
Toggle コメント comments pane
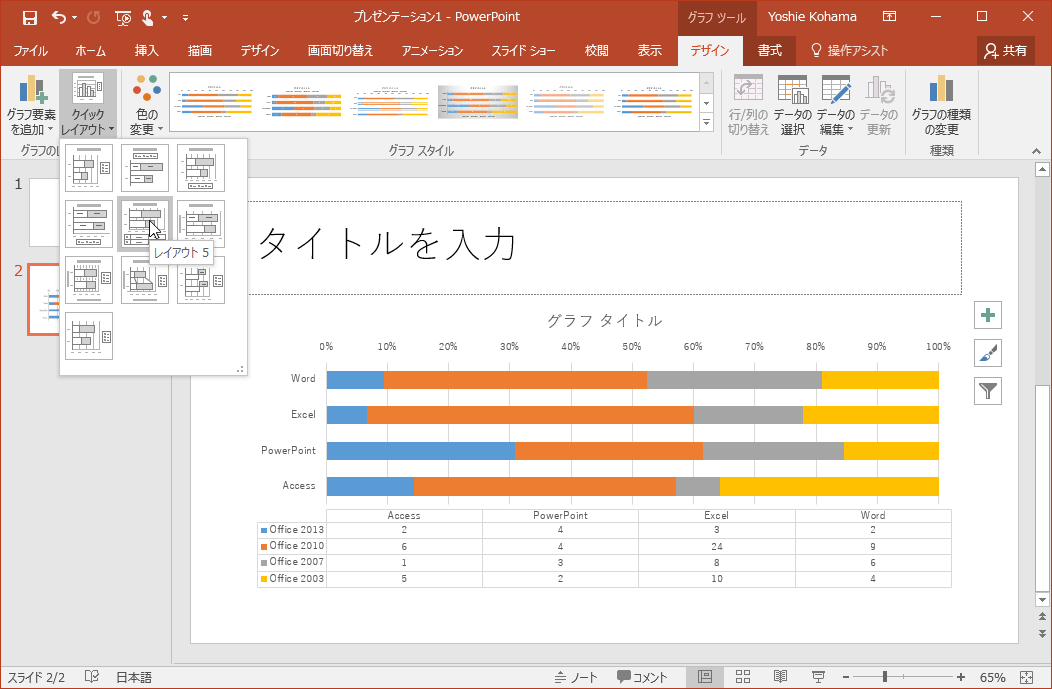pyautogui.click(x=642, y=678)
